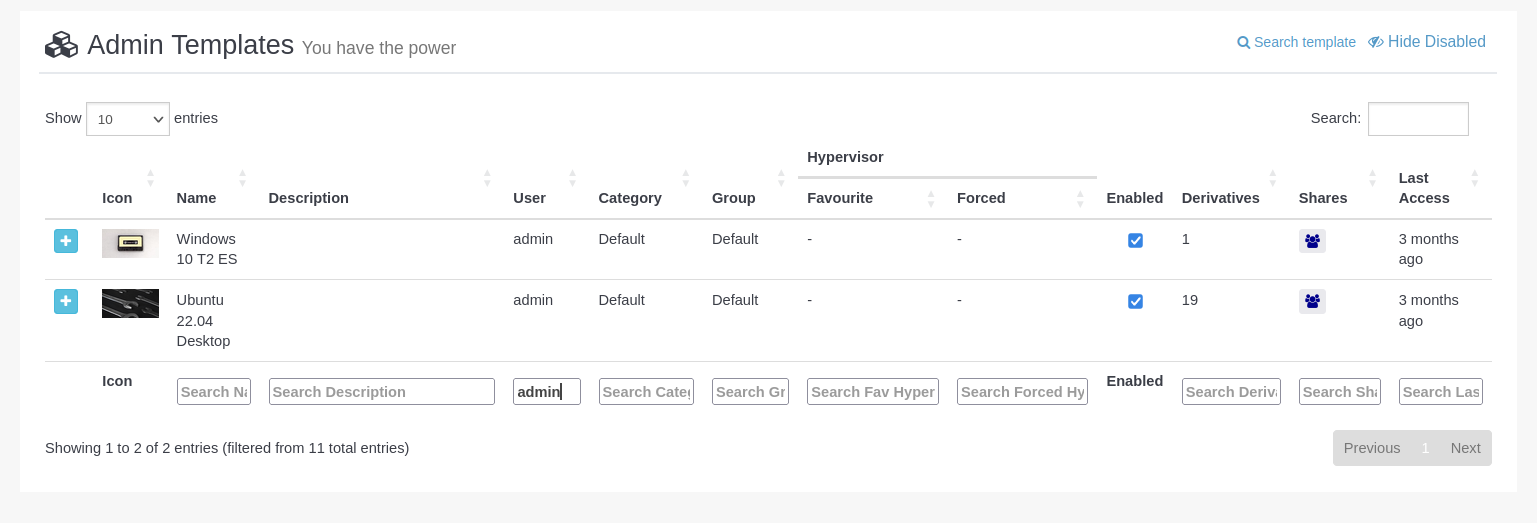The height and width of the screenshot is (523, 1537).
Task: Sort by Last Access column
Action: 1424,188
